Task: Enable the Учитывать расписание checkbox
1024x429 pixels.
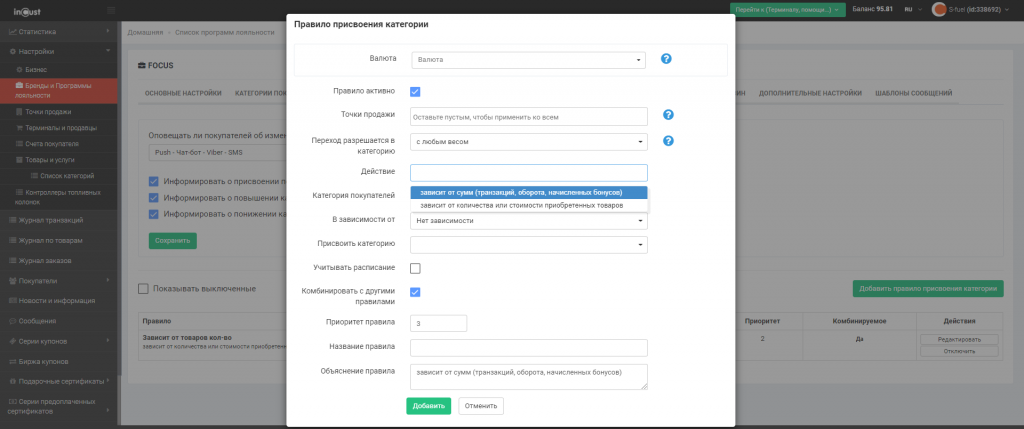Action: [x=415, y=268]
